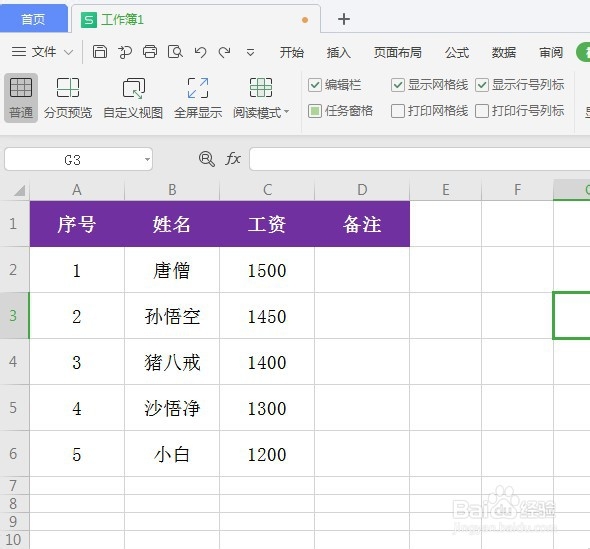
Task: Select row 7 header
Action: [x=14, y=486]
